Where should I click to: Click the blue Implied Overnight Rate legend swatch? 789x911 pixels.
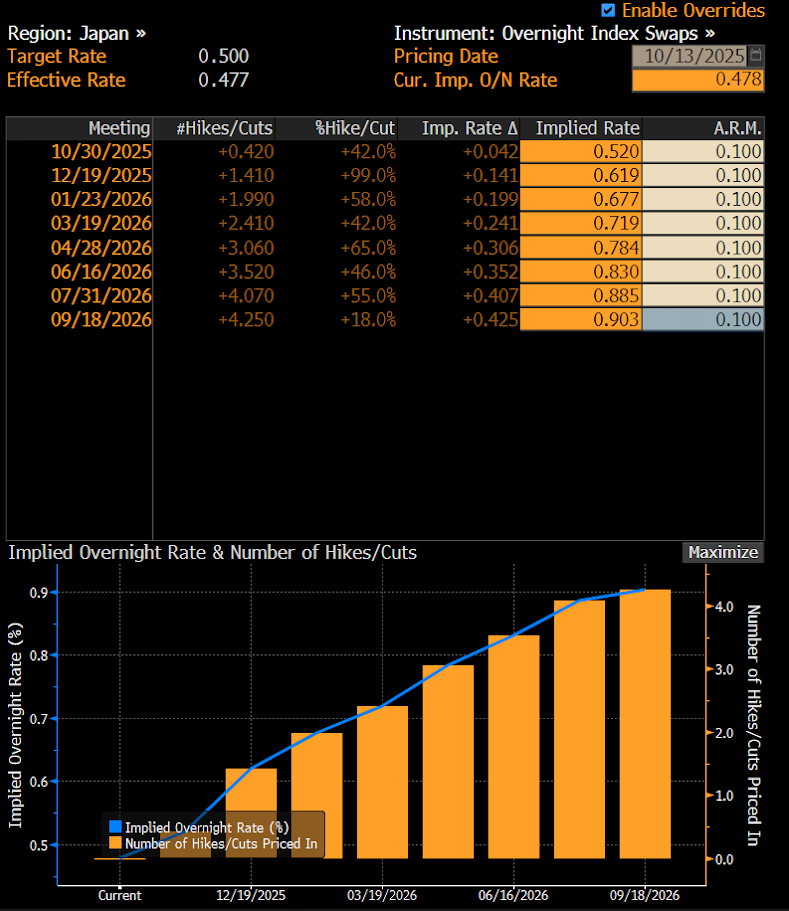pos(114,827)
